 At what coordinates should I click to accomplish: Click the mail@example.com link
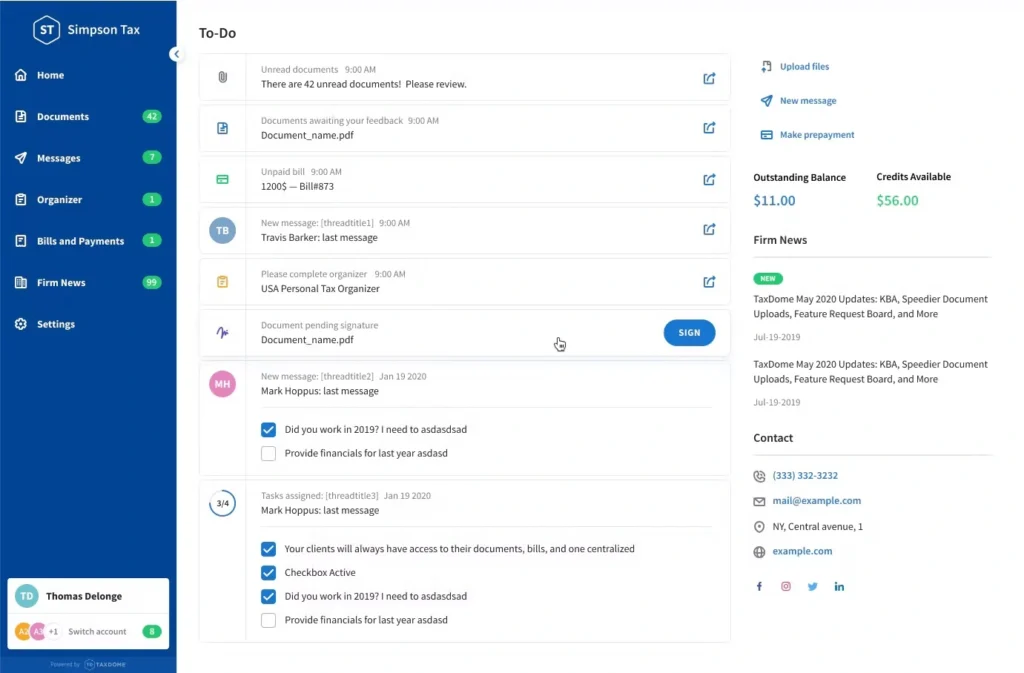(816, 500)
